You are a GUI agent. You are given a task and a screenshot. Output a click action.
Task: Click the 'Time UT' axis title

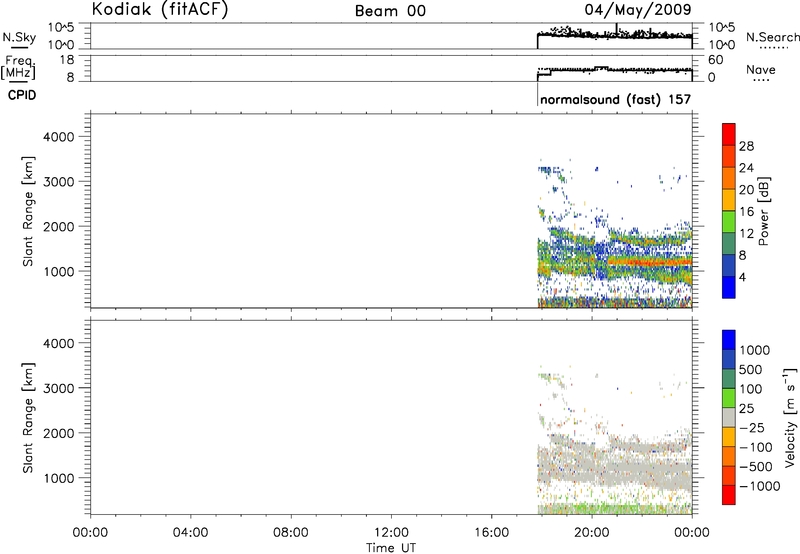click(x=391, y=548)
